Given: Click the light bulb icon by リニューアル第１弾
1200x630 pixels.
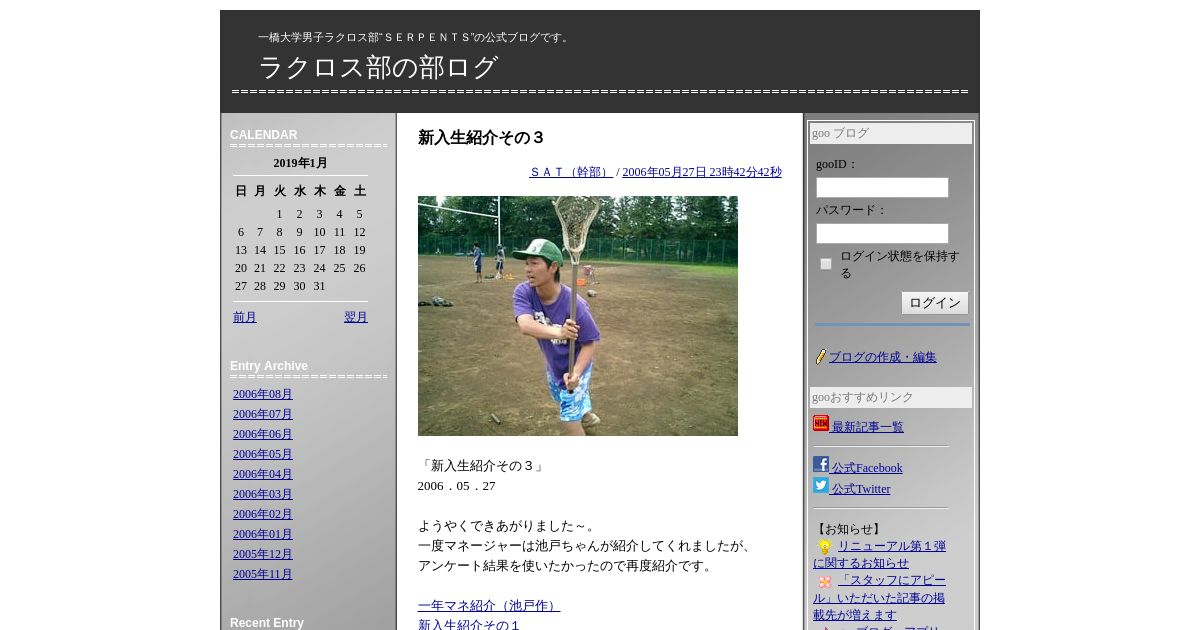Looking at the screenshot, I should pyautogui.click(x=825, y=547).
